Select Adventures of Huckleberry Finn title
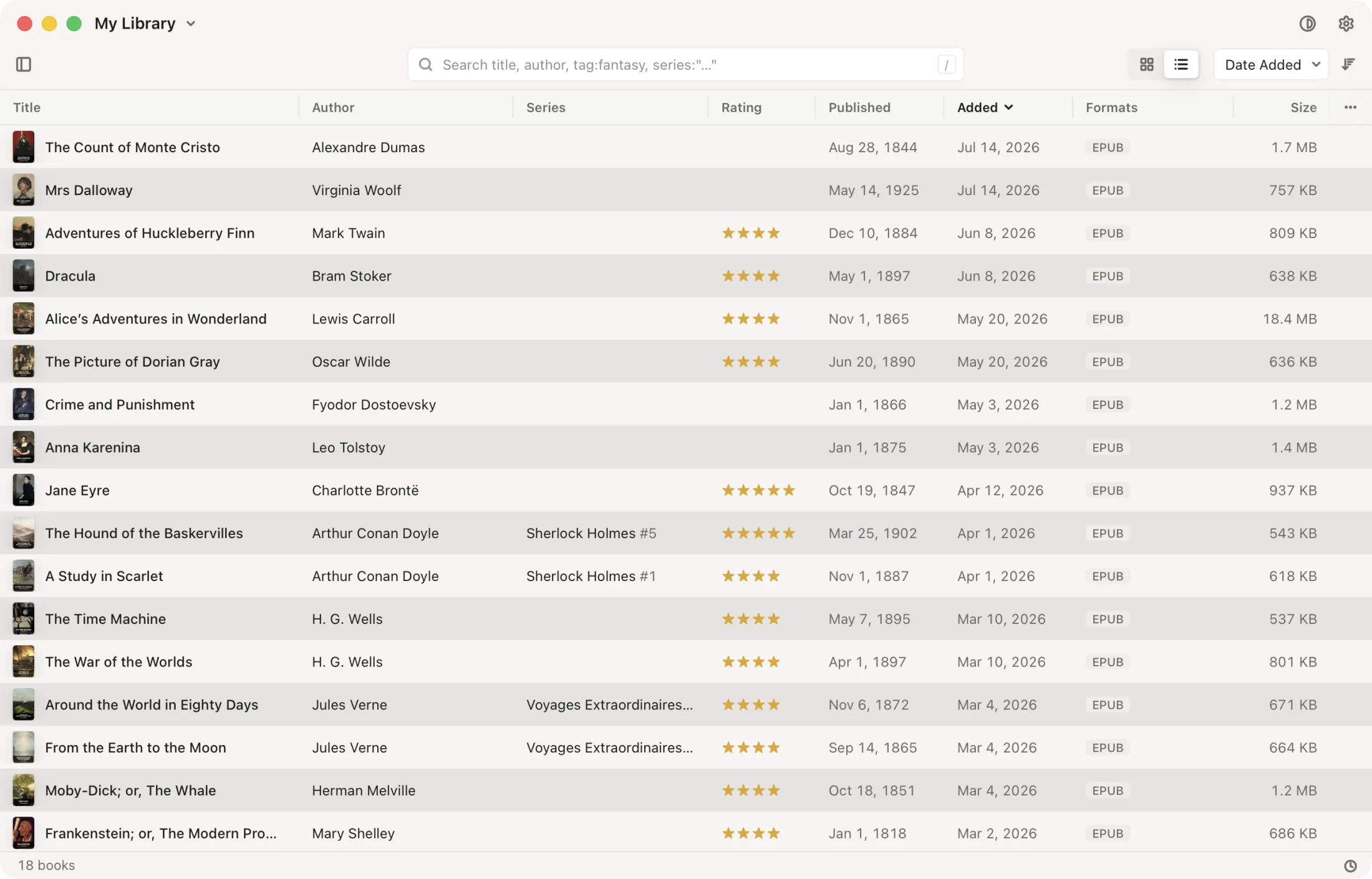The height and width of the screenshot is (879, 1372). point(150,233)
